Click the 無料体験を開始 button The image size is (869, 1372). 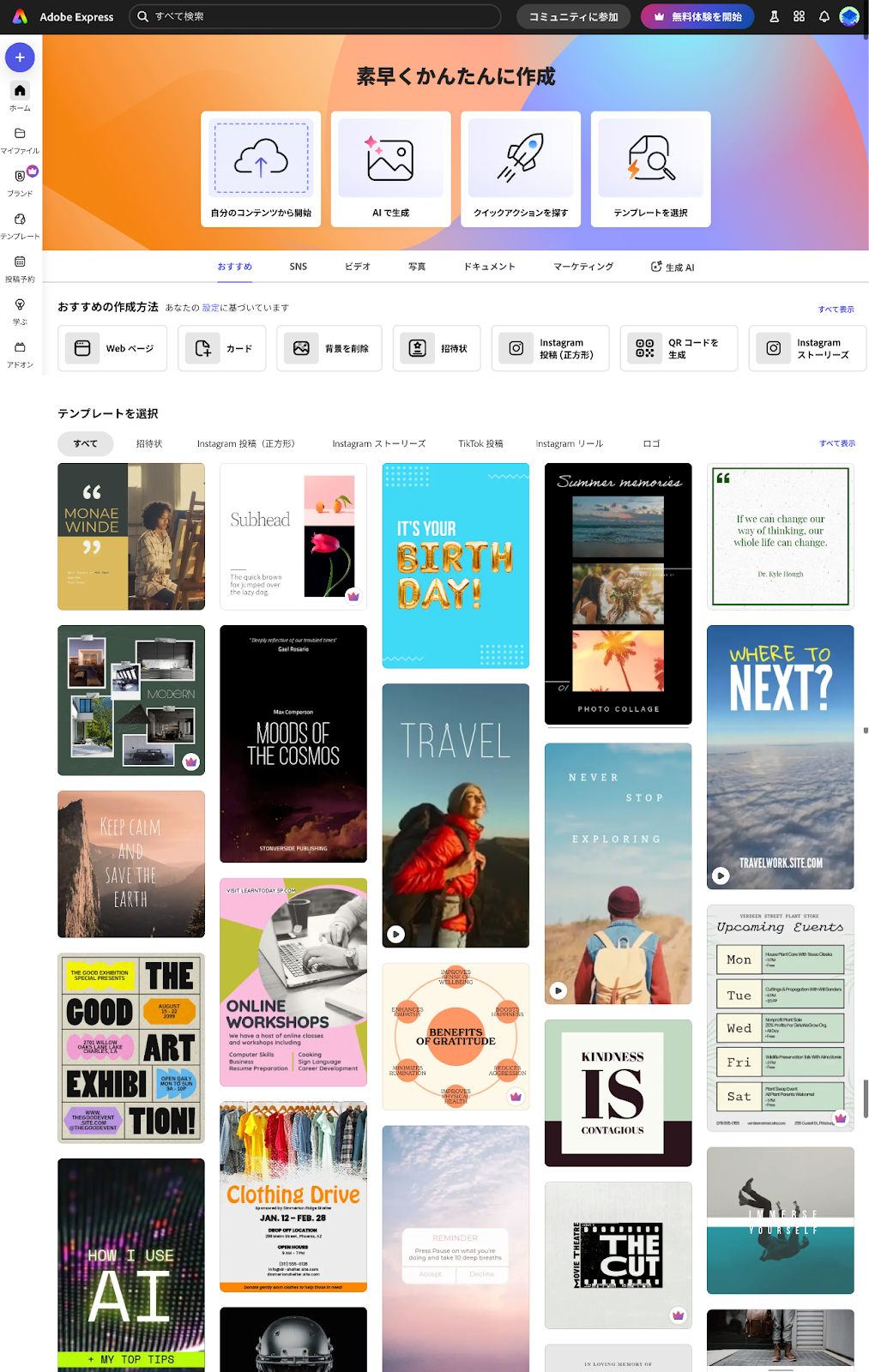(x=697, y=16)
